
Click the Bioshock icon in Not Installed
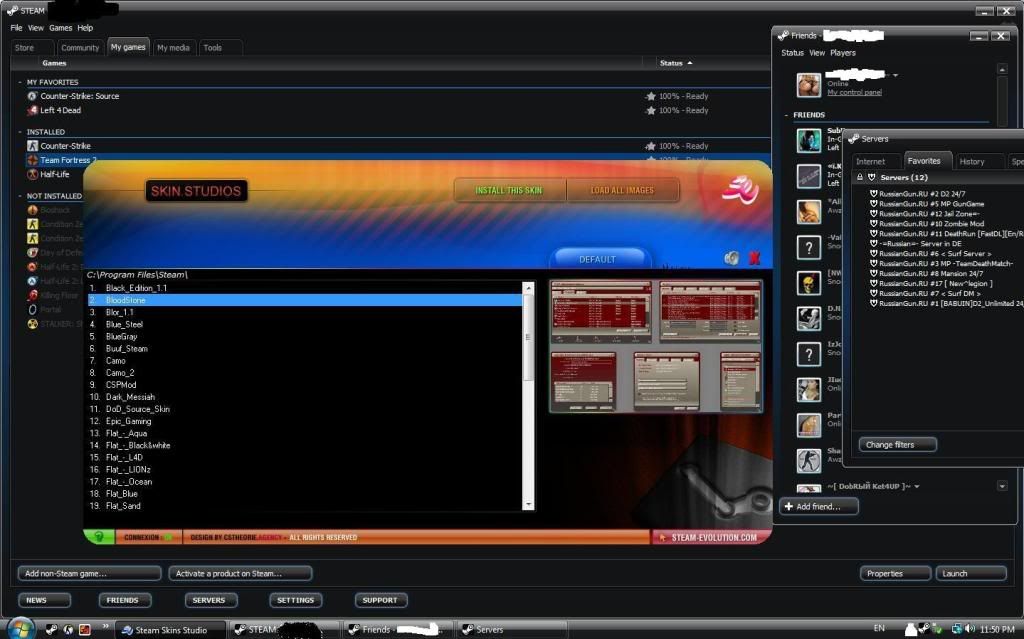tap(32, 210)
